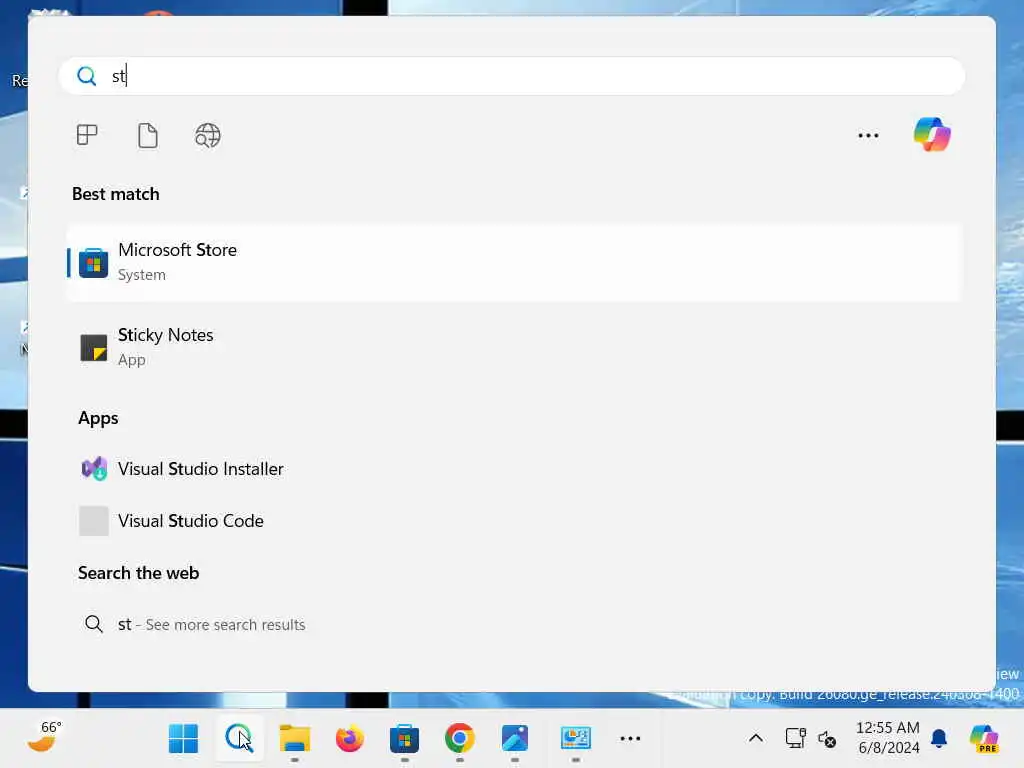The image size is (1024, 768).
Task: Open Visual Studio Code result
Action: tap(514, 520)
